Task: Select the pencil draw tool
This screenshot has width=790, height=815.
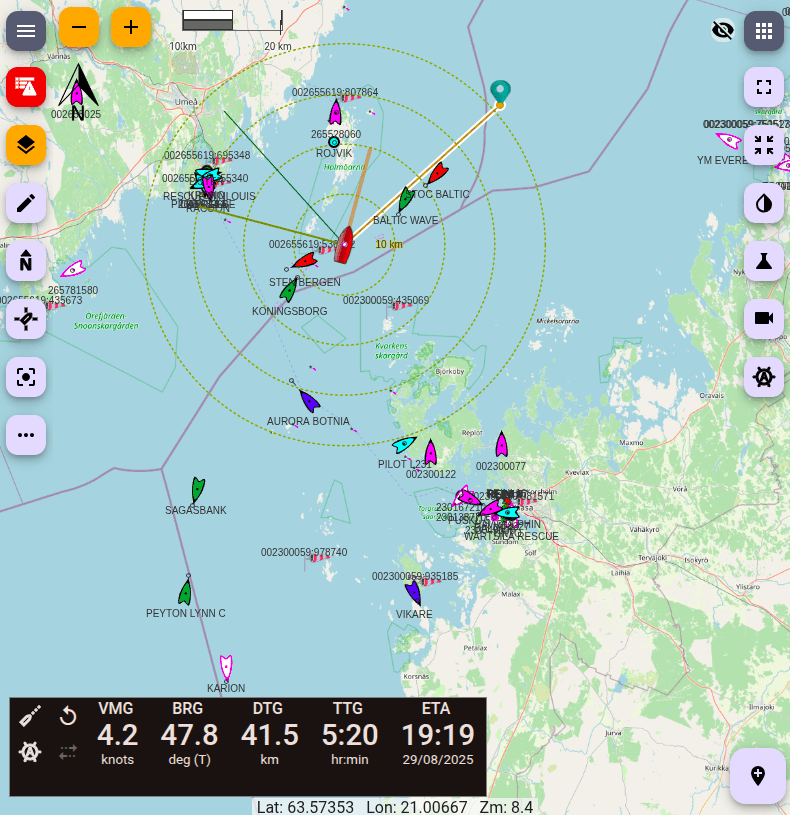Action: point(26,203)
